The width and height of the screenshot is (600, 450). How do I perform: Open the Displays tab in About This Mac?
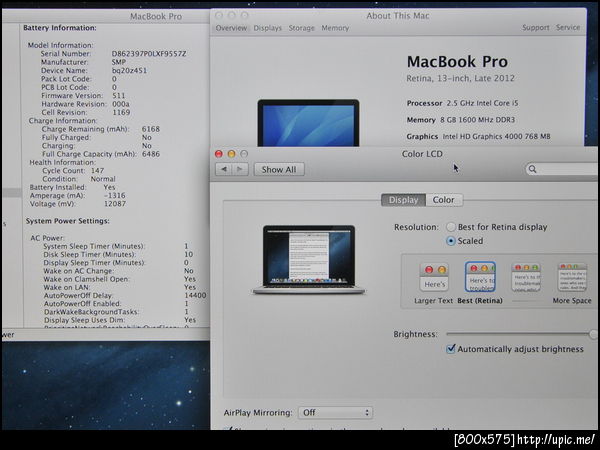pyautogui.click(x=267, y=28)
